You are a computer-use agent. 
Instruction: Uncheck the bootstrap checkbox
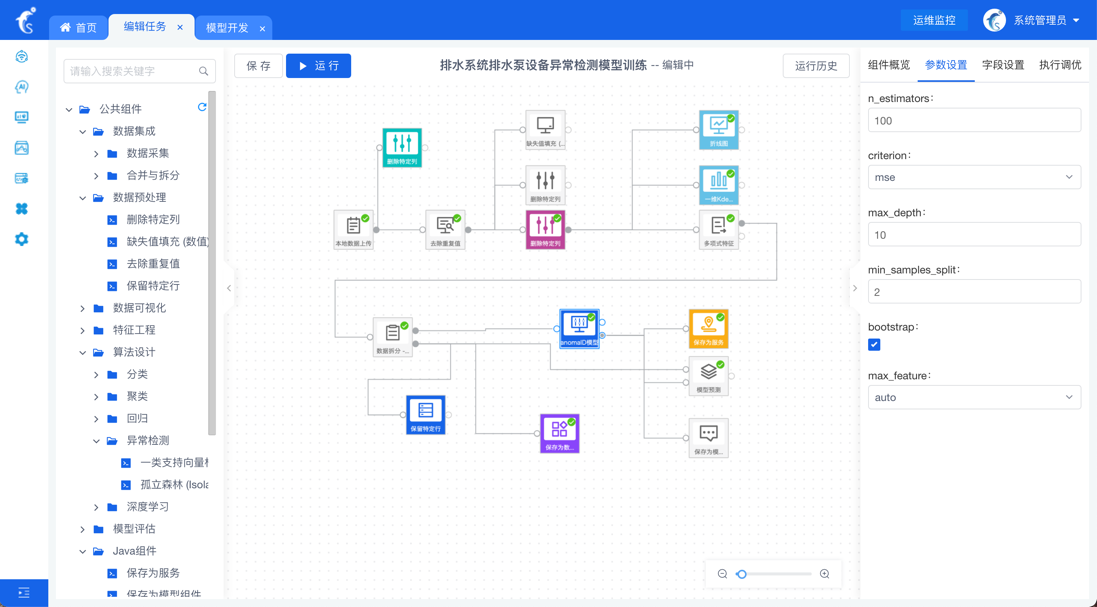click(874, 345)
